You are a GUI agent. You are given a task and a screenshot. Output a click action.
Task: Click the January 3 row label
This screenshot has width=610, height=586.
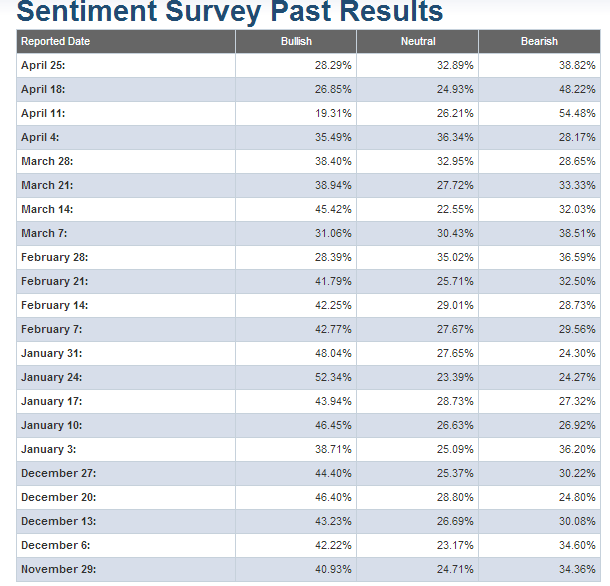[49, 449]
